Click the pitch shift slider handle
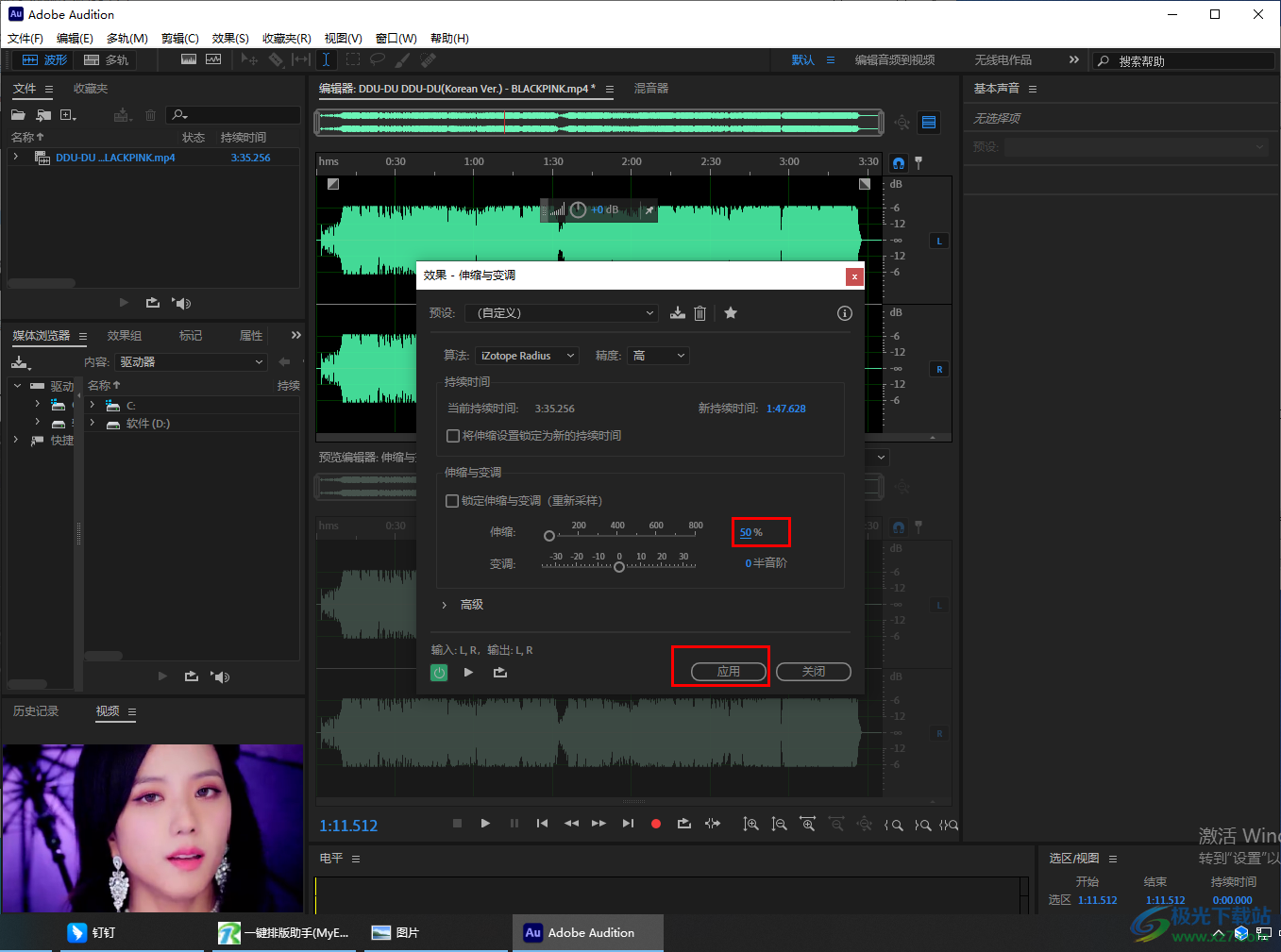Viewport: 1281px width, 952px height. click(x=619, y=567)
